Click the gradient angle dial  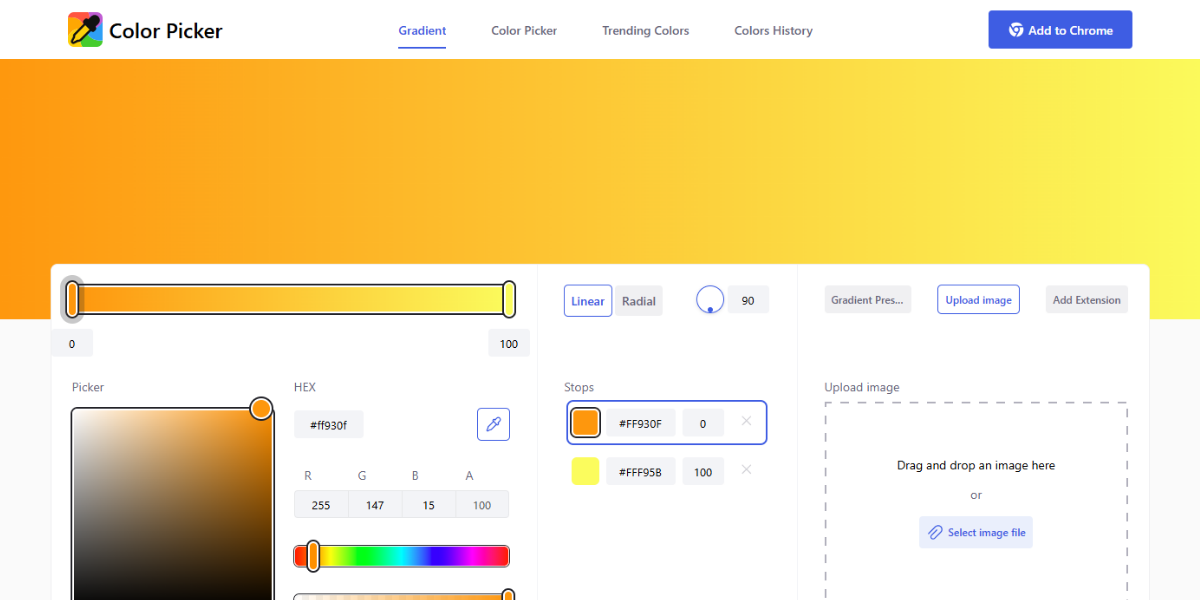tap(710, 299)
